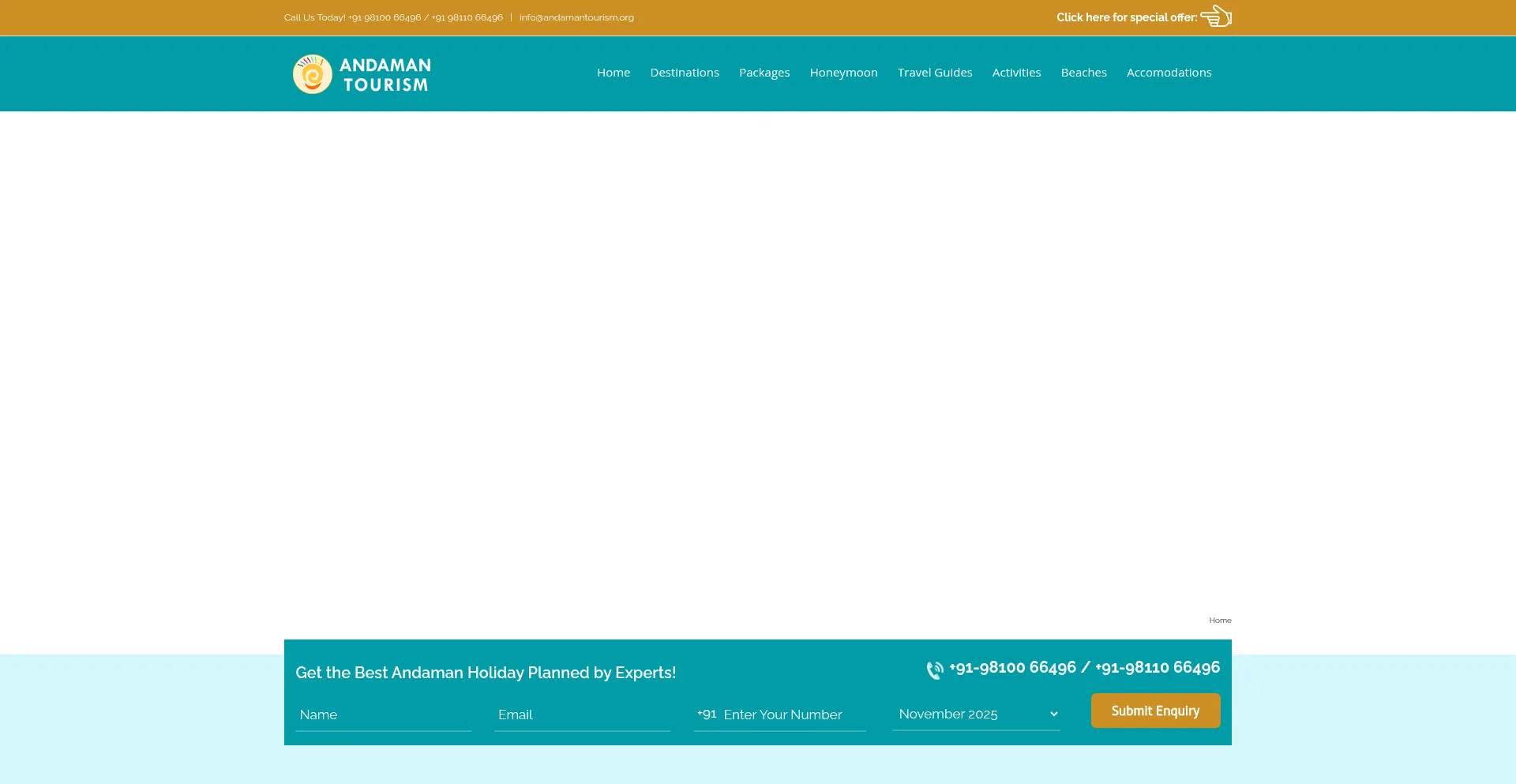This screenshot has height=784, width=1516.
Task: Go to Packages in navigation bar
Action: coord(764,73)
